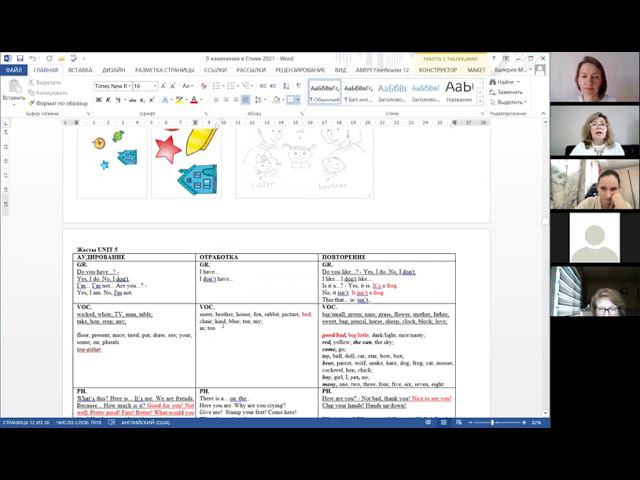Select Format Painter (Формат по образцу)
640x480 pixels.
58,103
